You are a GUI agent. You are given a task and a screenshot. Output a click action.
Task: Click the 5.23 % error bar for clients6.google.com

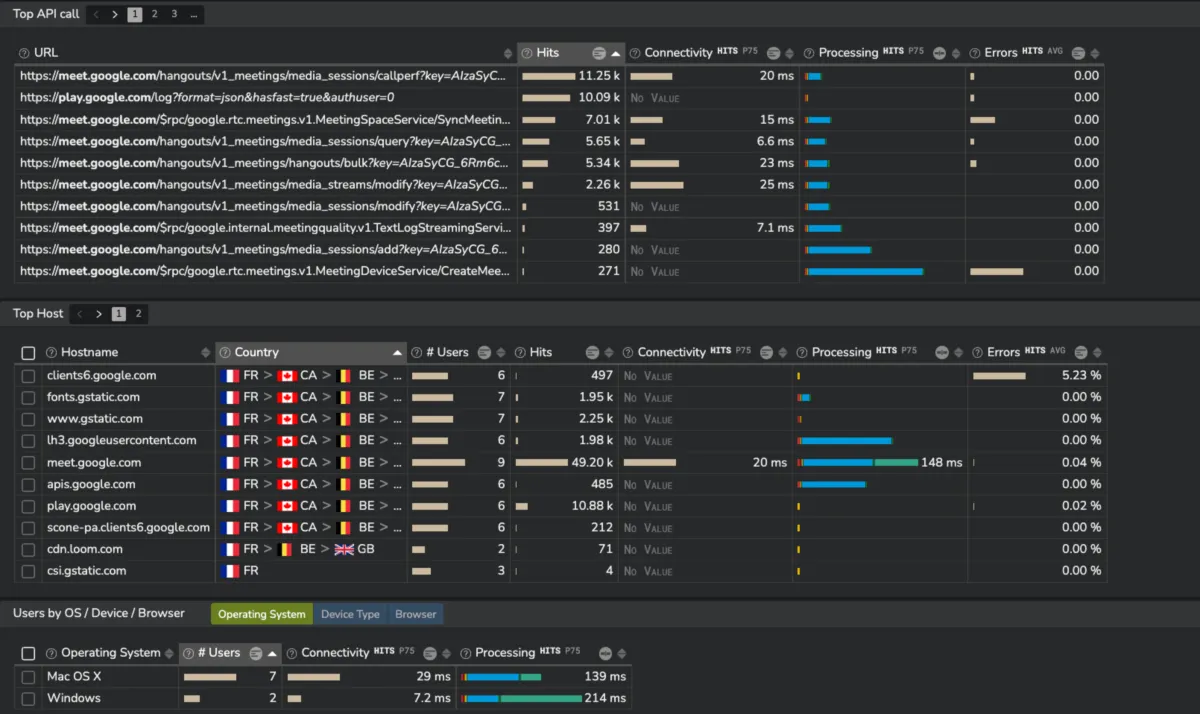point(999,376)
